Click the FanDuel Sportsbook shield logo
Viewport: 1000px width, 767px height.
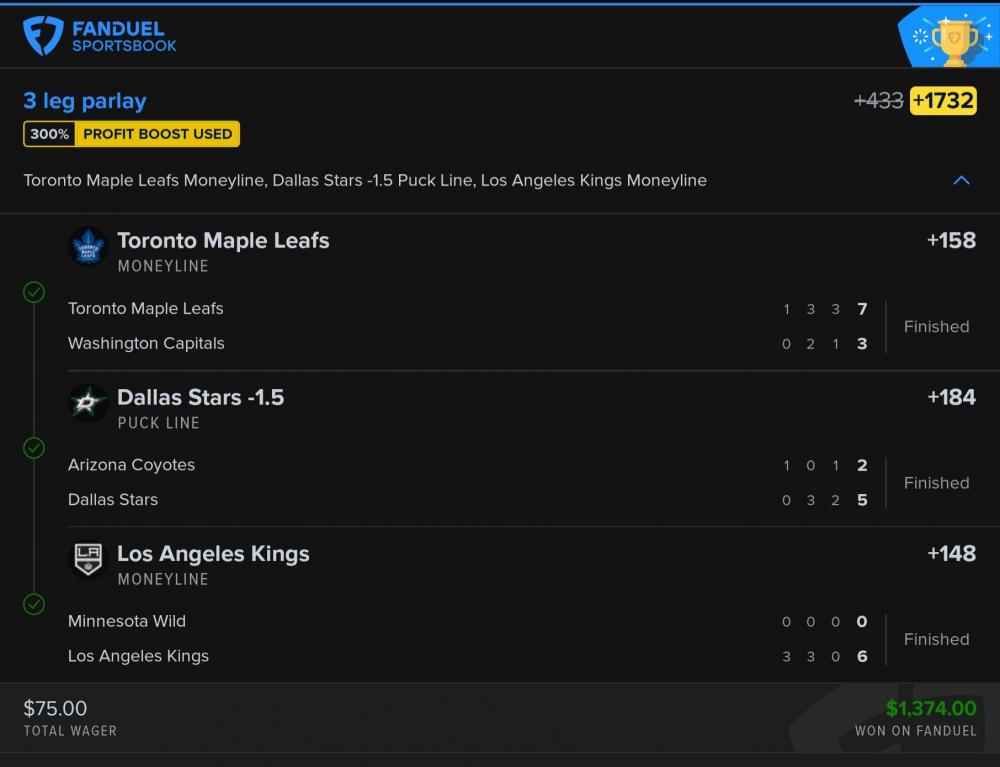[43, 35]
